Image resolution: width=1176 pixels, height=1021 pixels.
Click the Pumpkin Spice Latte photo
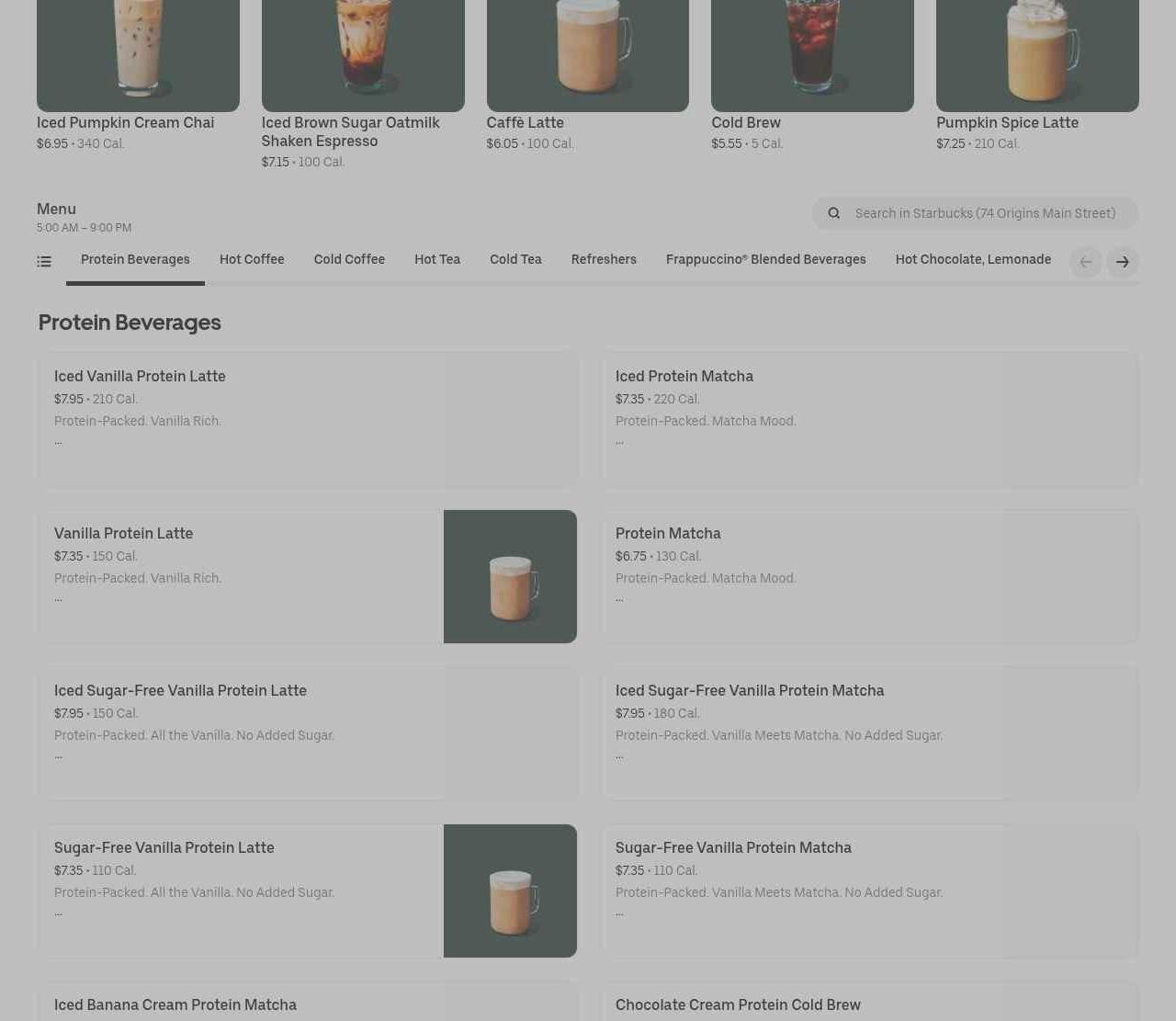[x=1037, y=56]
